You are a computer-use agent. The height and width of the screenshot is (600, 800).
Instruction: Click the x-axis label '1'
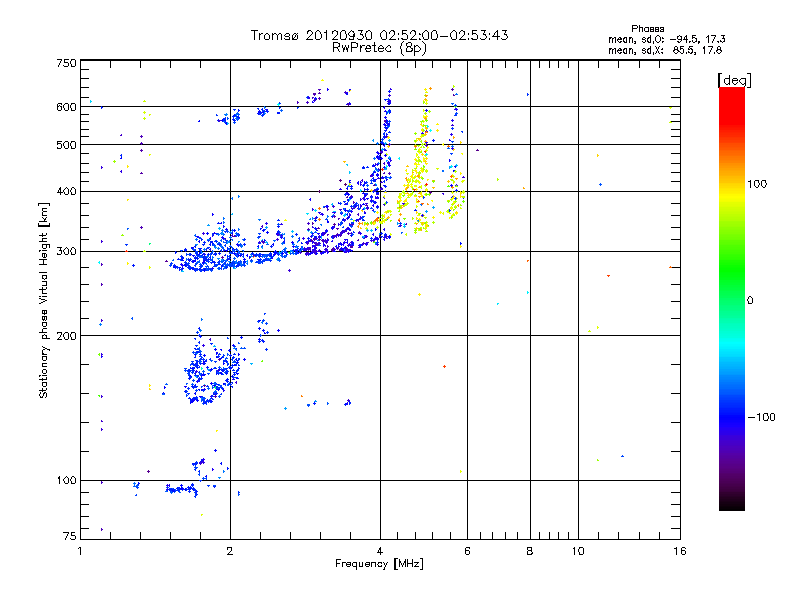pyautogui.click(x=80, y=551)
